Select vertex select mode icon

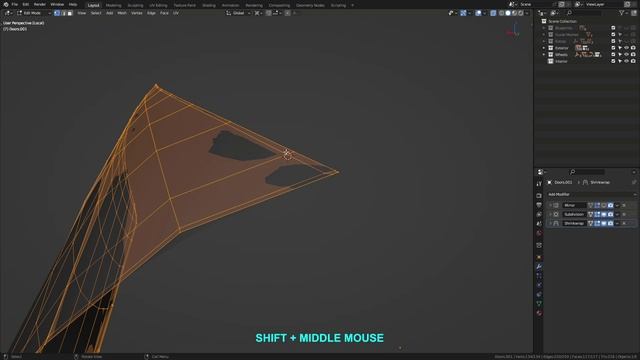pos(57,13)
